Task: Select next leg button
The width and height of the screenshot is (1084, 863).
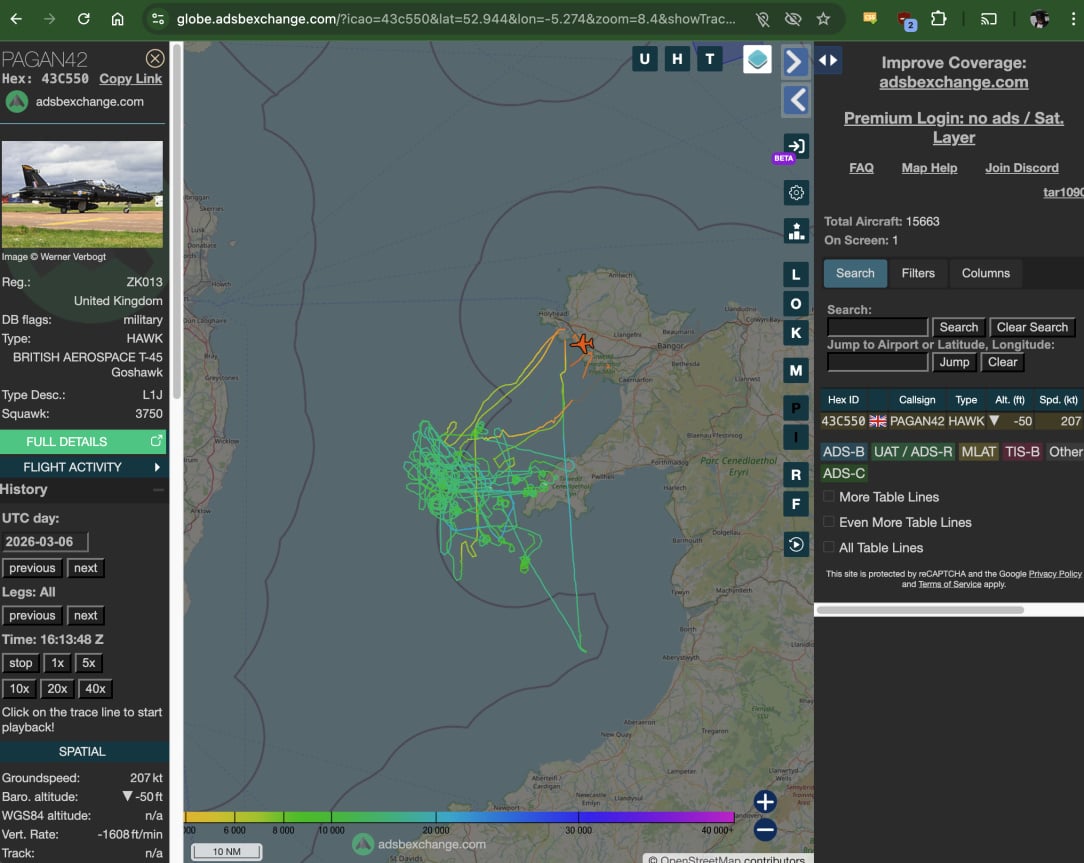Action: point(85,616)
